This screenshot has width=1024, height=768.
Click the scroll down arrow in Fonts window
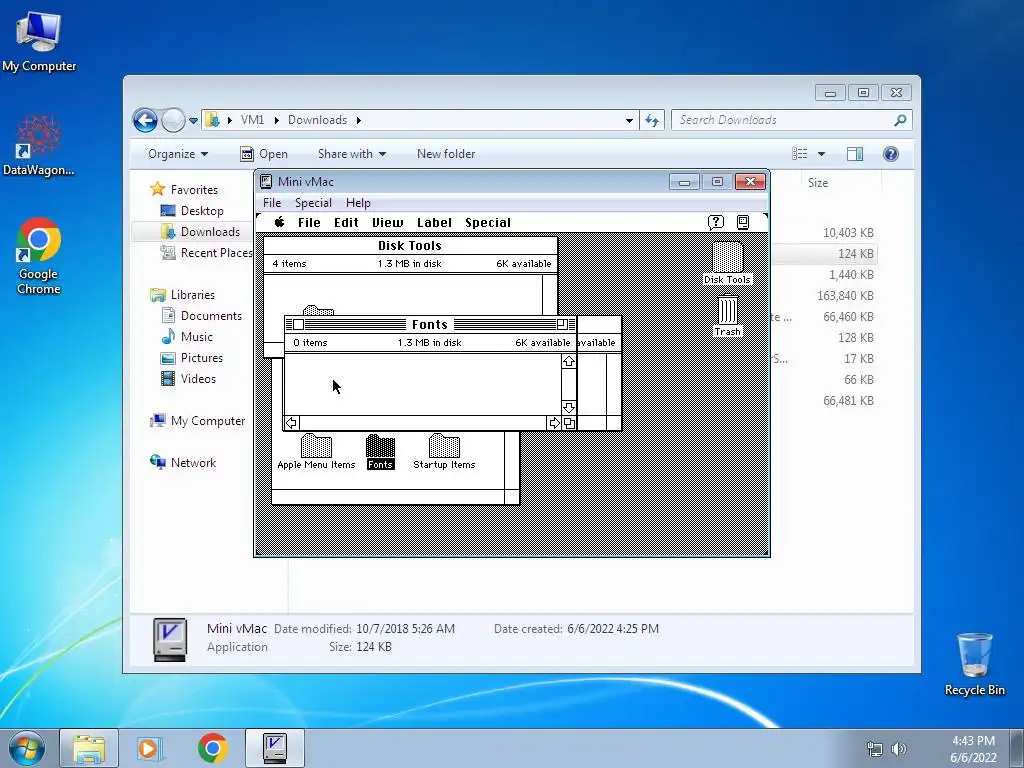click(x=569, y=408)
